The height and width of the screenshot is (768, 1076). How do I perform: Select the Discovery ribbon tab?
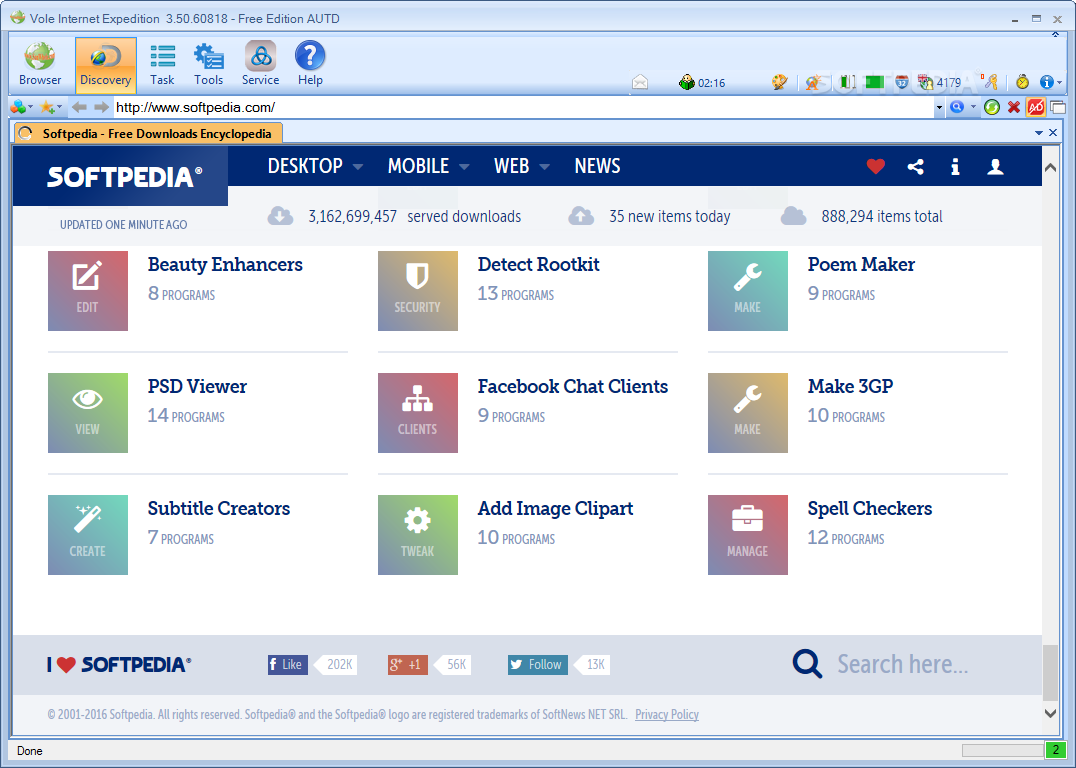[x=106, y=64]
